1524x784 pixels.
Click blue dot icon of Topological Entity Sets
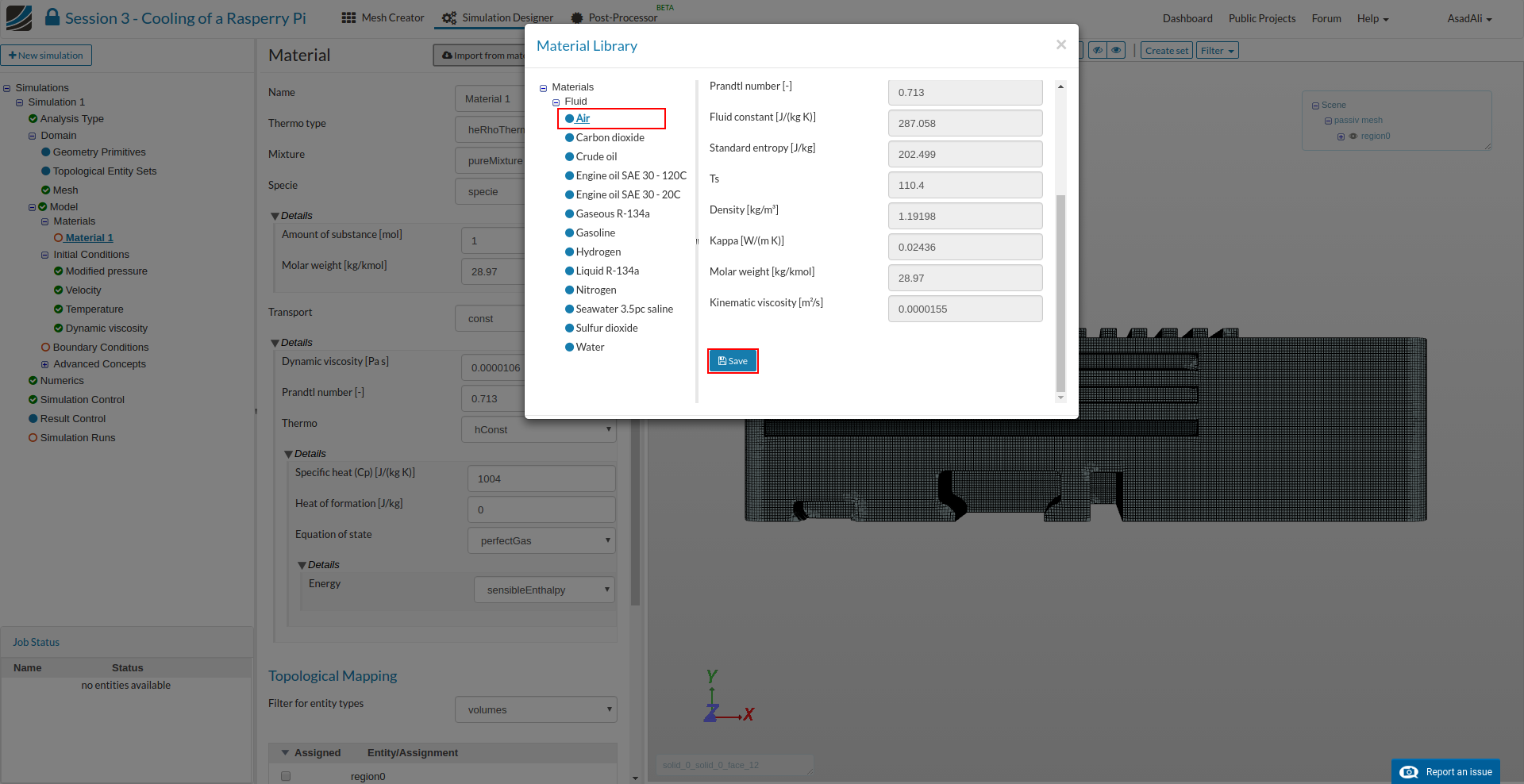(46, 171)
